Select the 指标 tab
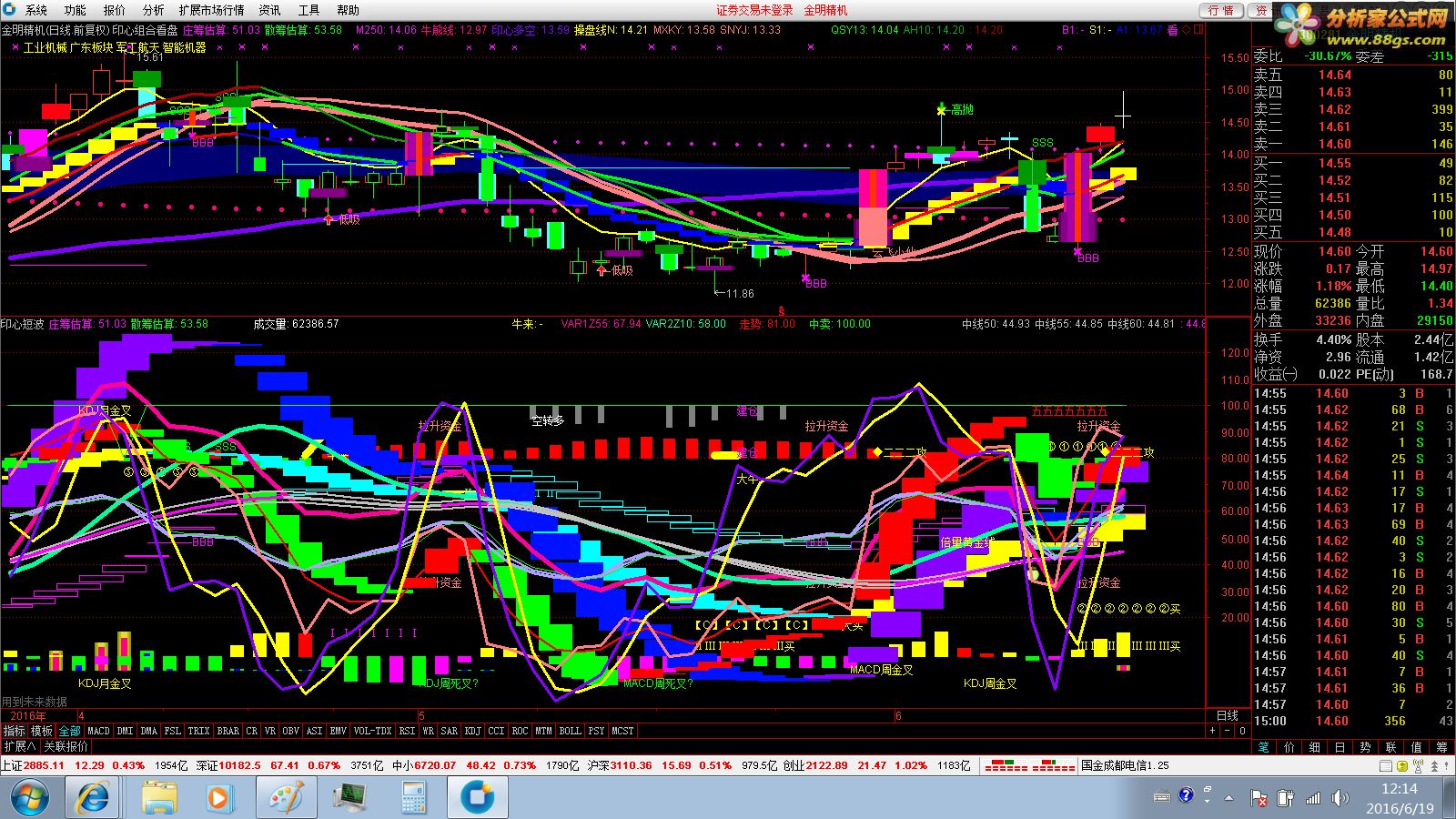The width and height of the screenshot is (1456, 819). (x=14, y=731)
